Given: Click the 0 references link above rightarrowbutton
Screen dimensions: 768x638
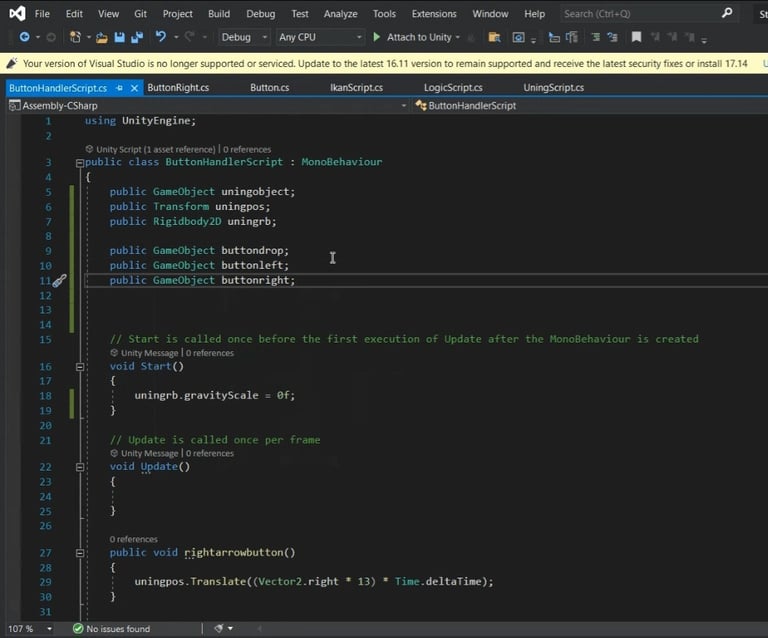Looking at the screenshot, I should coord(133,539).
